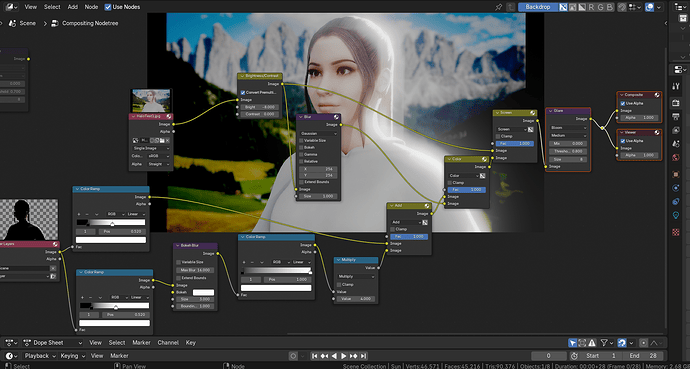Open the Scene properties tab icon
The image size is (690, 369).
(676, 144)
